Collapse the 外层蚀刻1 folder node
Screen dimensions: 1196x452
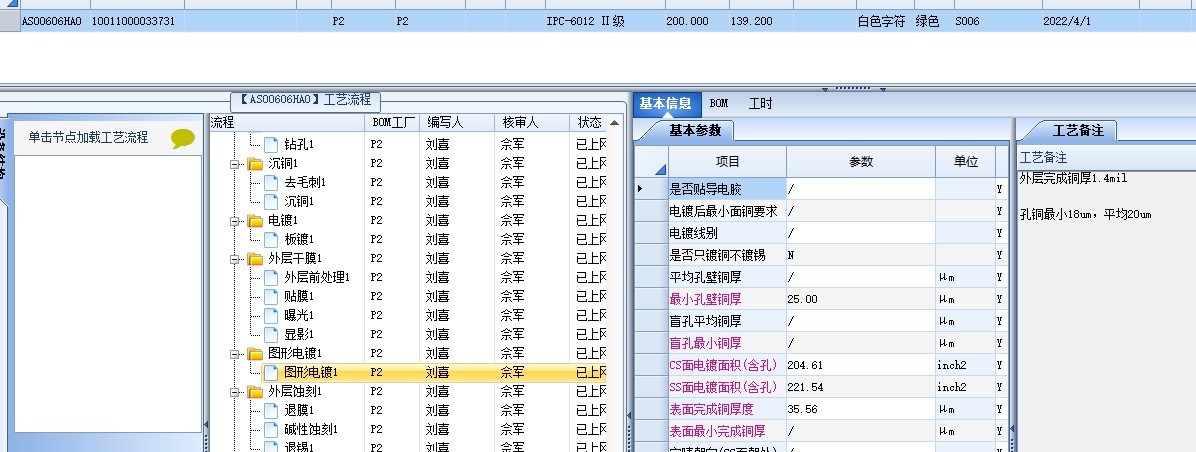[235, 393]
